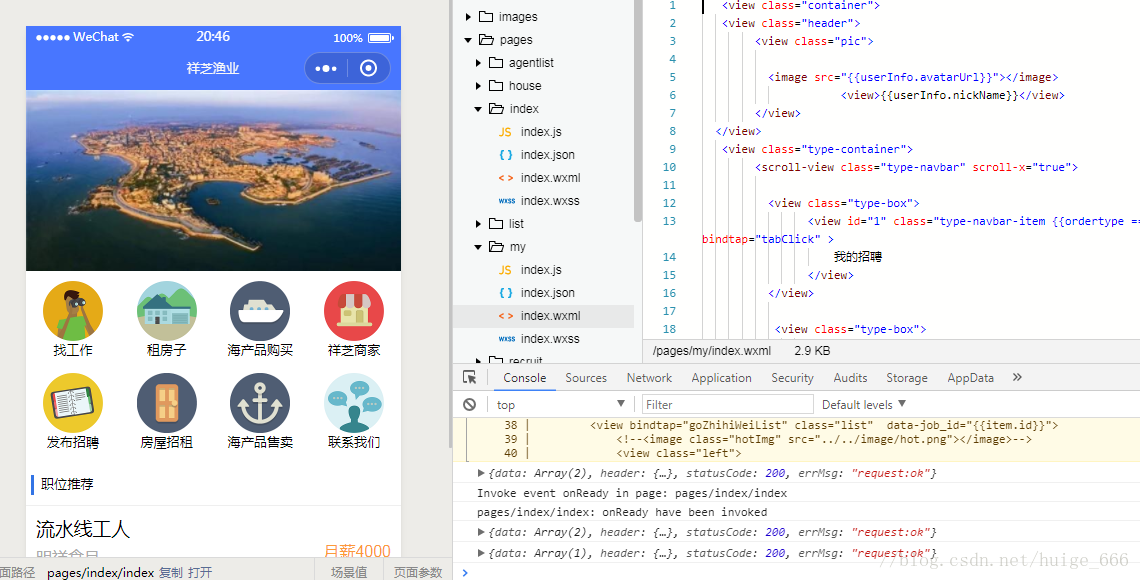Click the 页面参数 button in status bar
Image resolution: width=1140 pixels, height=580 pixels.
(x=418, y=573)
